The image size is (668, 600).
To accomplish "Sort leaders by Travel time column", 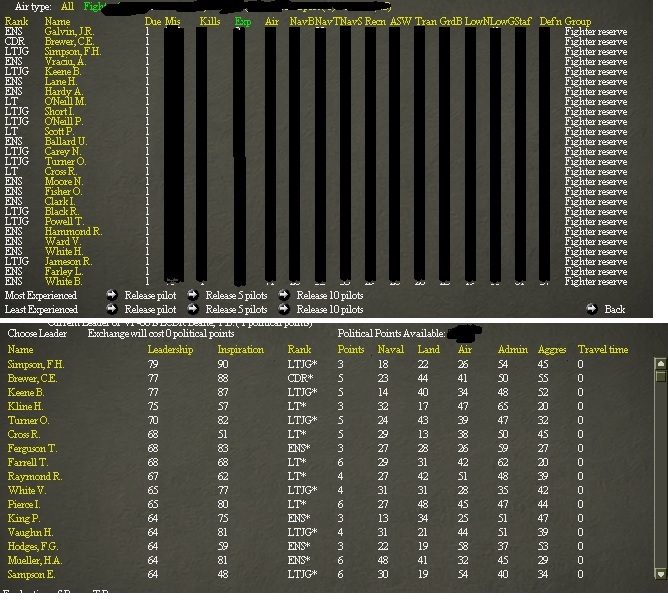I will click(603, 349).
